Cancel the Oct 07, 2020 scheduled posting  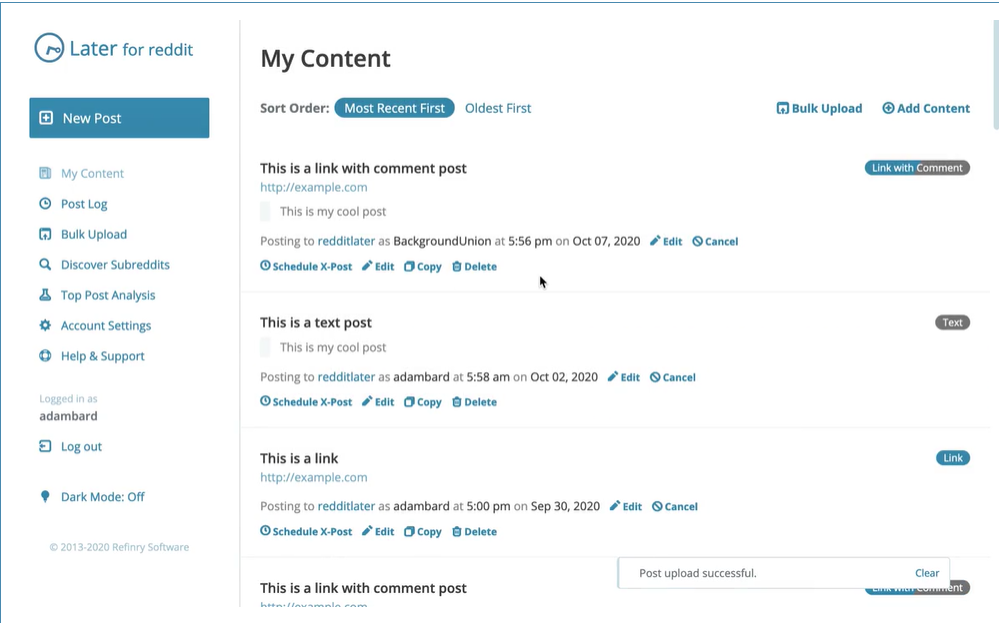pyautogui.click(x=715, y=241)
